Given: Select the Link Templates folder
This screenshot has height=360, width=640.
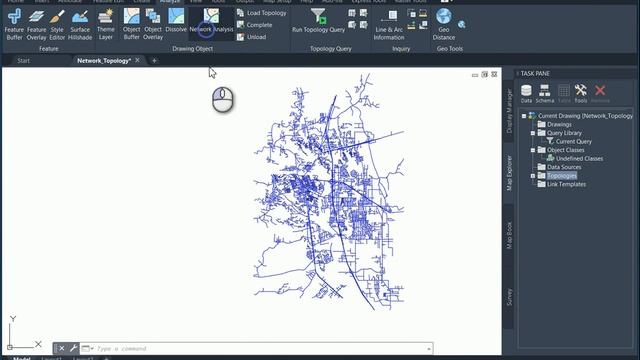Looking at the screenshot, I should [562, 184].
